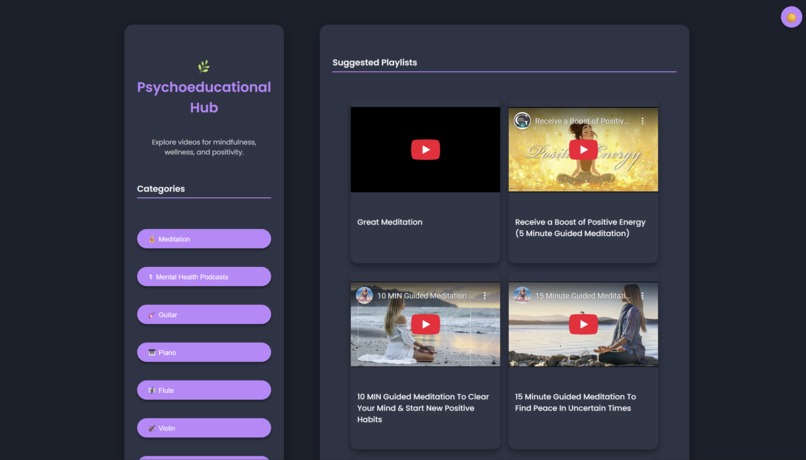Click the Suggested Playlists heading
Image resolution: width=806 pixels, height=460 pixels.
(x=375, y=62)
